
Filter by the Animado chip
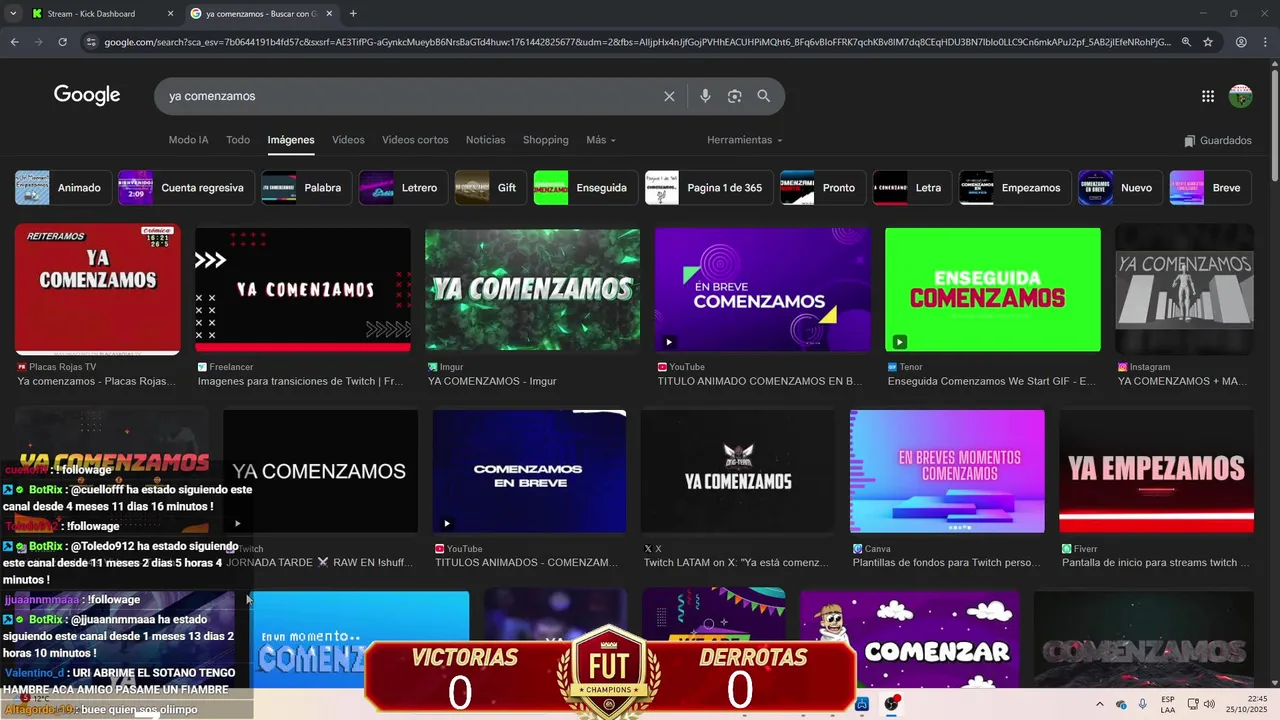(62, 188)
